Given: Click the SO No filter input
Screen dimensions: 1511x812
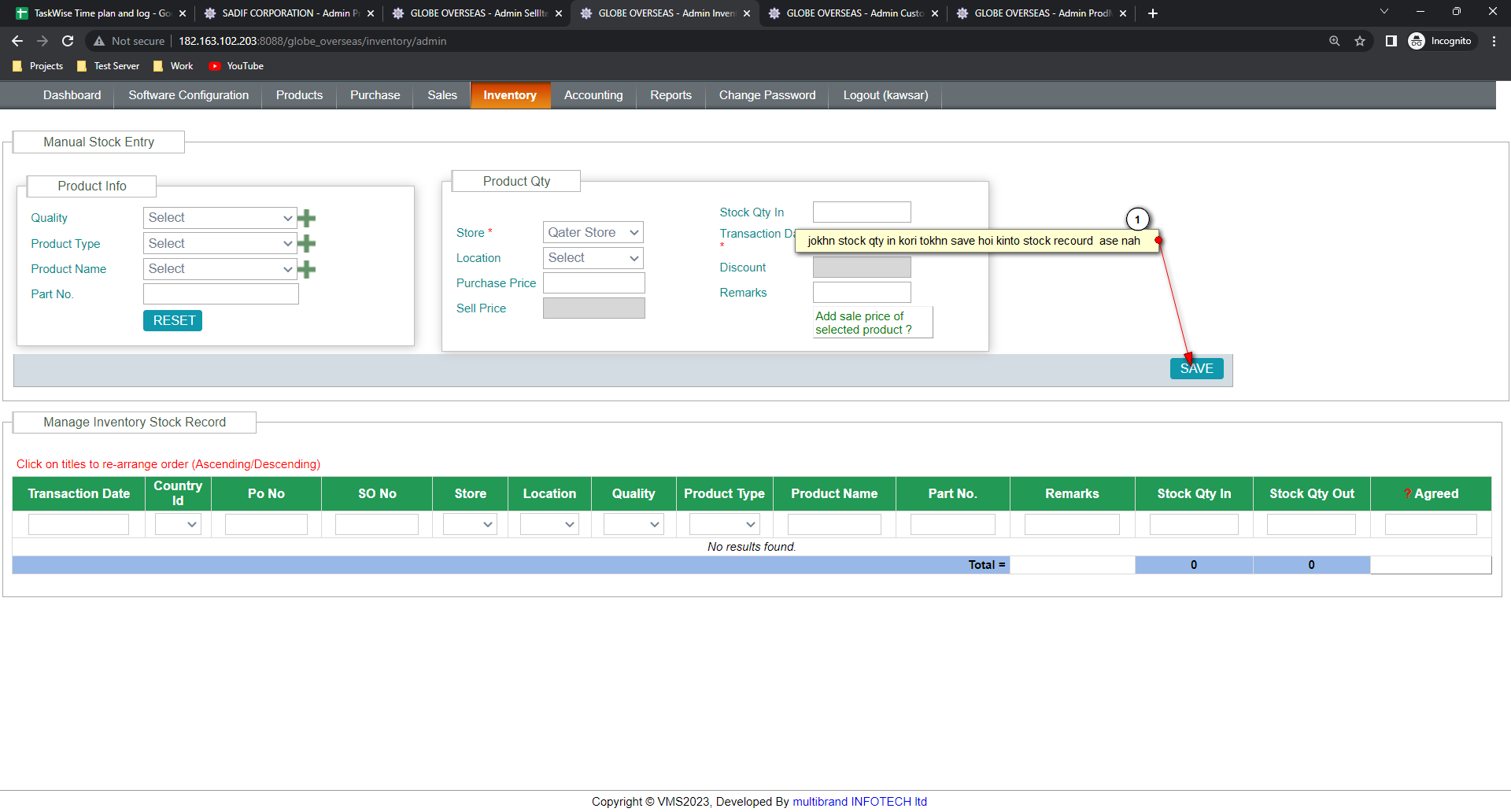Looking at the screenshot, I should [x=377, y=524].
